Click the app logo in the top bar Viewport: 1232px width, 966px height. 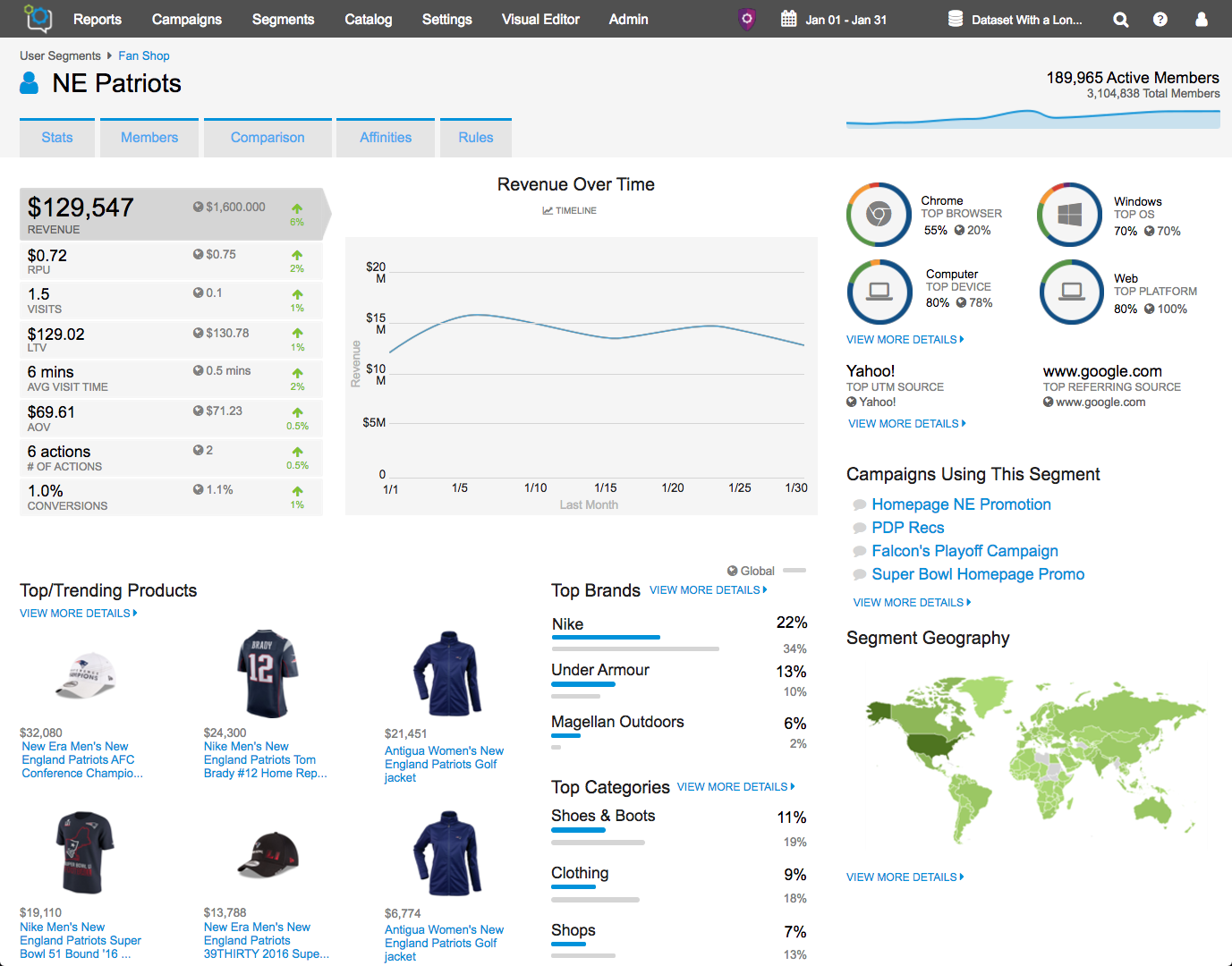click(38, 18)
